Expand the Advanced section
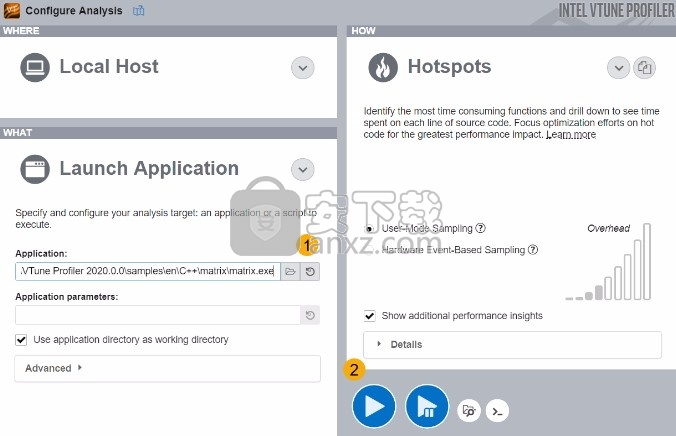Image resolution: width=676 pixels, height=436 pixels. pos(167,368)
